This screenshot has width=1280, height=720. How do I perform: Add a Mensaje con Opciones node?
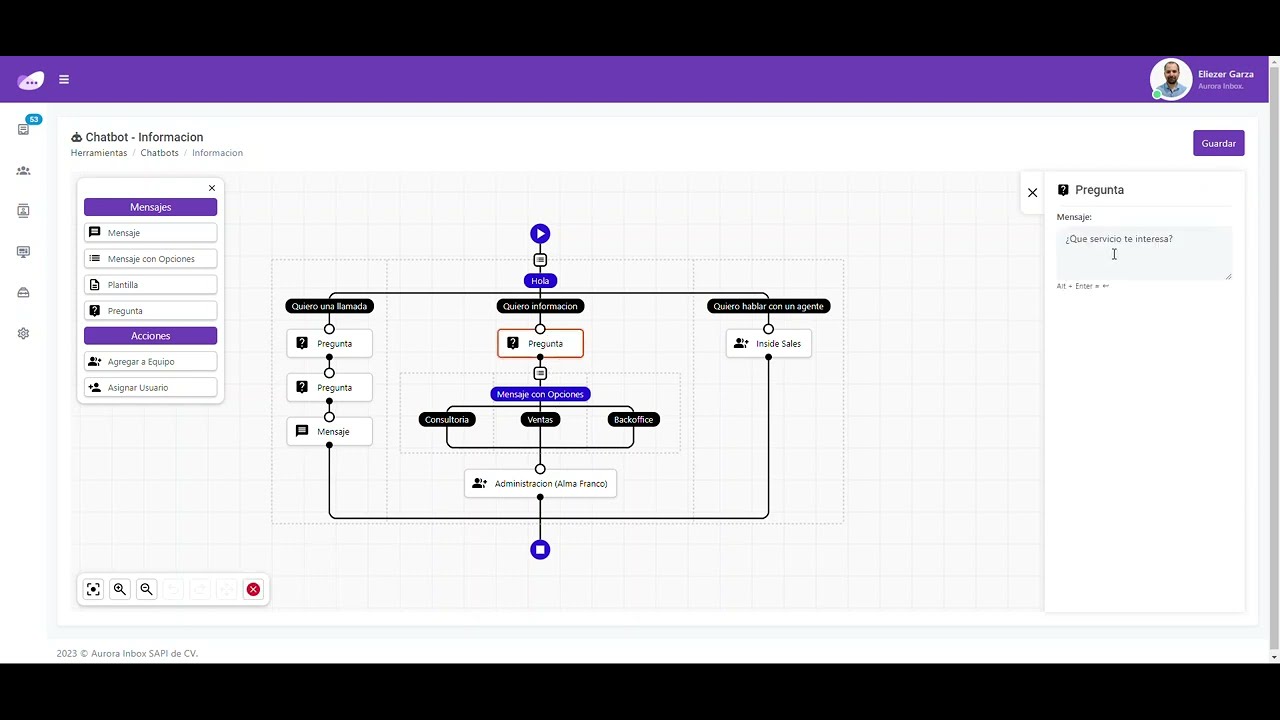150,259
